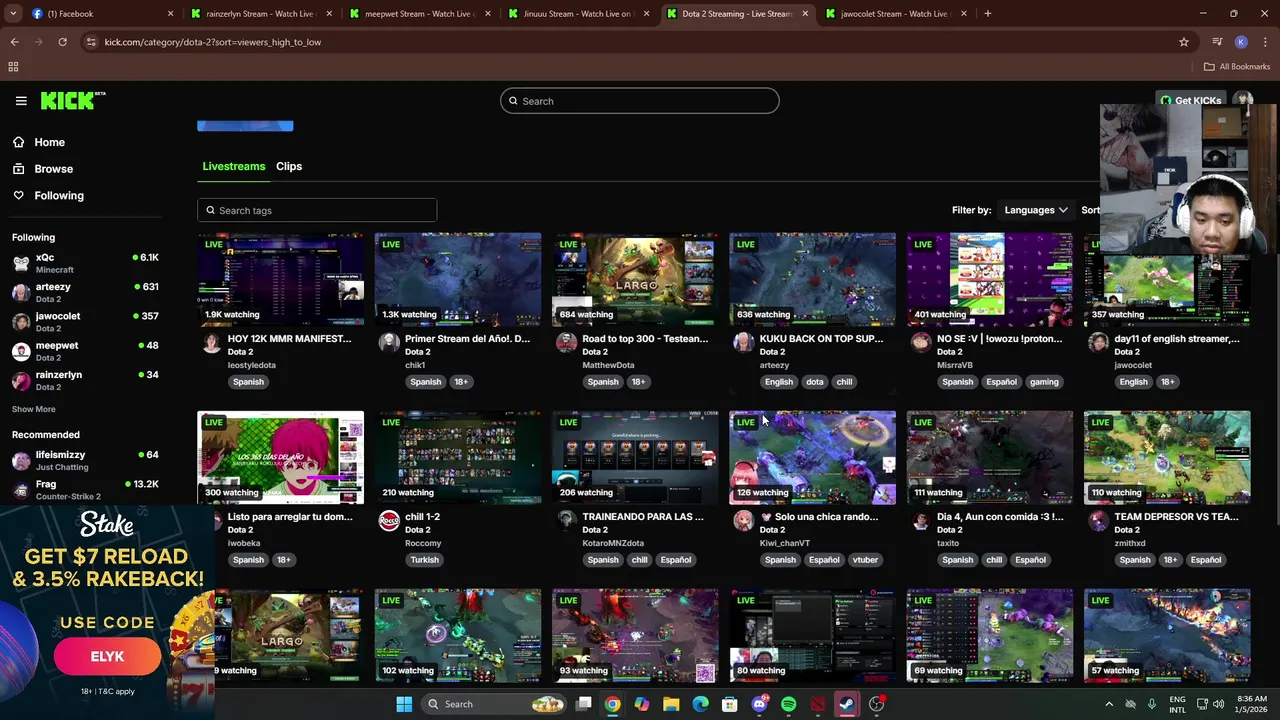This screenshot has height=720, width=1280.
Task: Open rainzerlyn channel in Following list
Action: (x=85, y=380)
